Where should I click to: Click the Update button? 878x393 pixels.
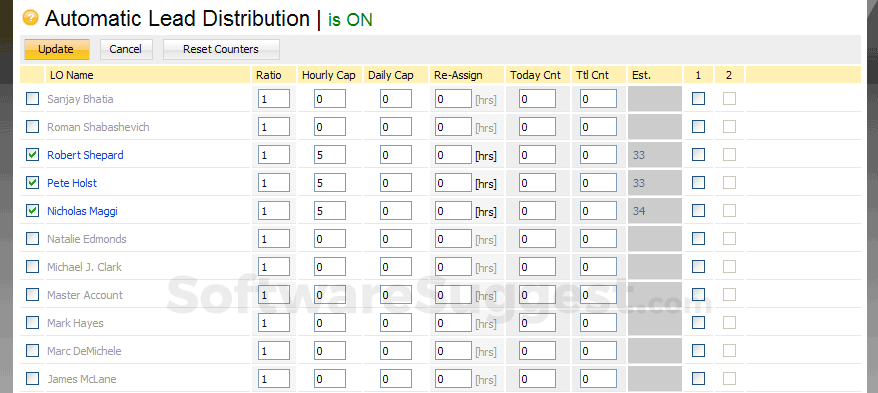coord(57,49)
